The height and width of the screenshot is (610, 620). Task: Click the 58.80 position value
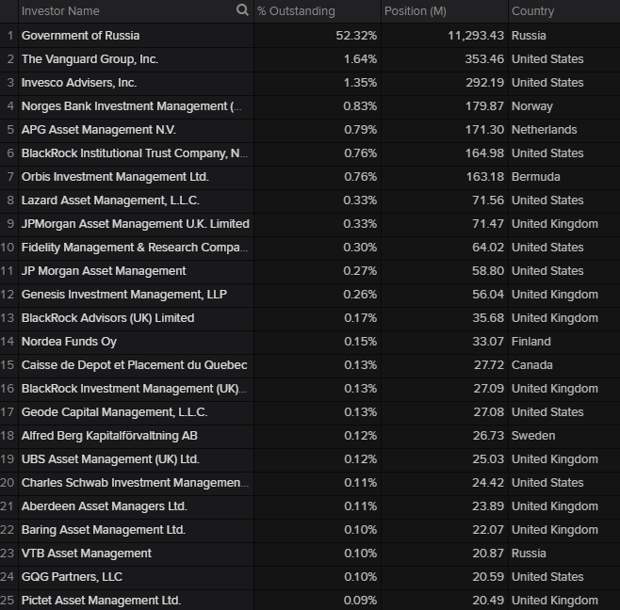[488, 271]
